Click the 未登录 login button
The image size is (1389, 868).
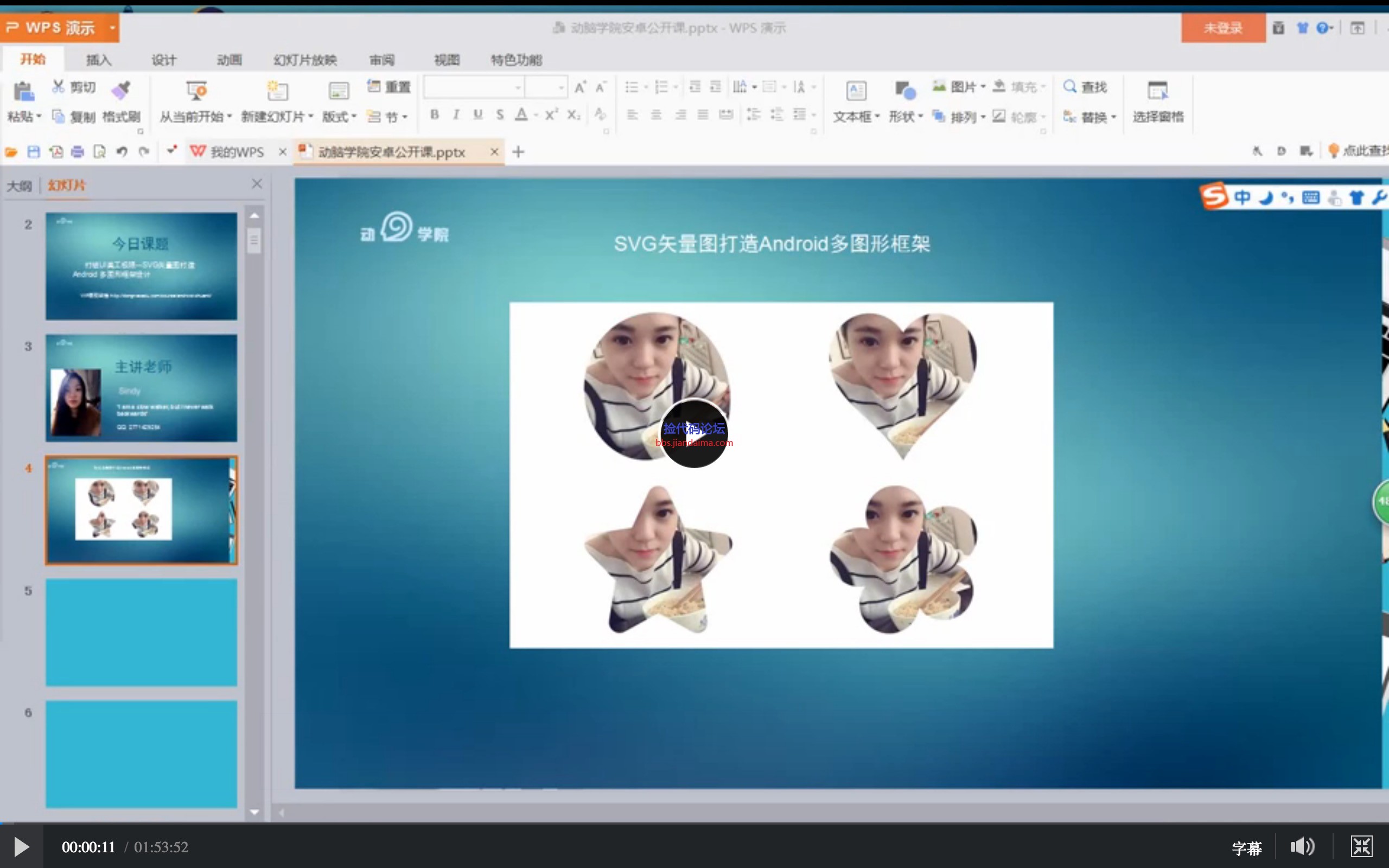(x=1222, y=28)
